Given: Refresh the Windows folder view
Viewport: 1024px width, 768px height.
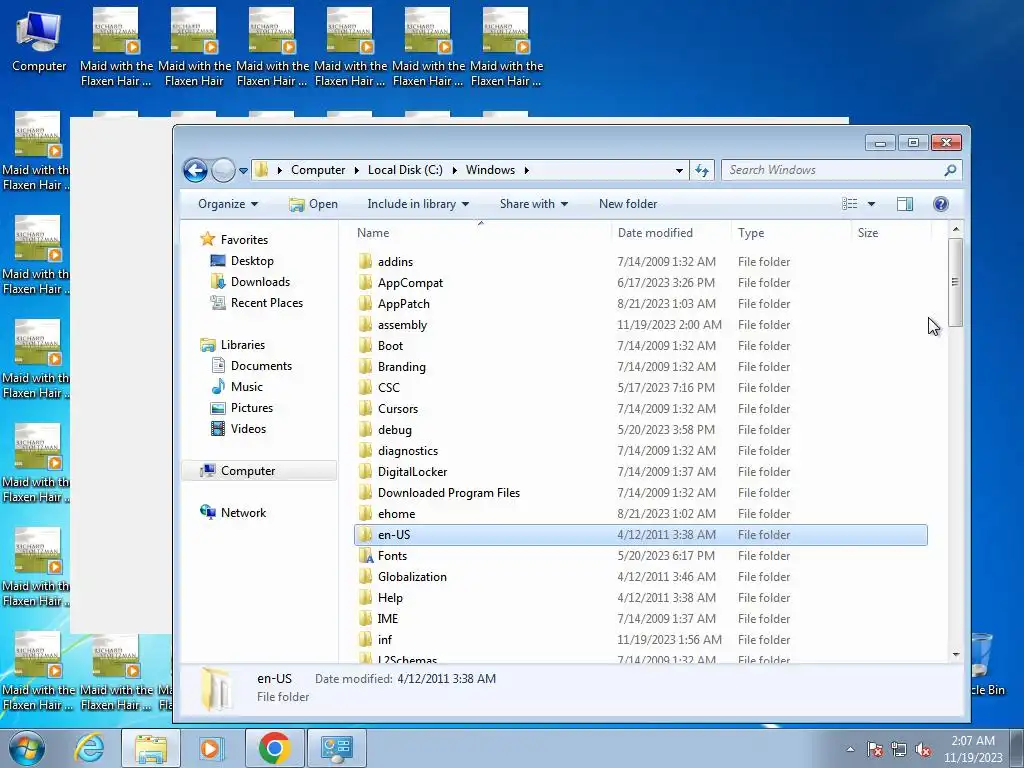Looking at the screenshot, I should coord(702,170).
